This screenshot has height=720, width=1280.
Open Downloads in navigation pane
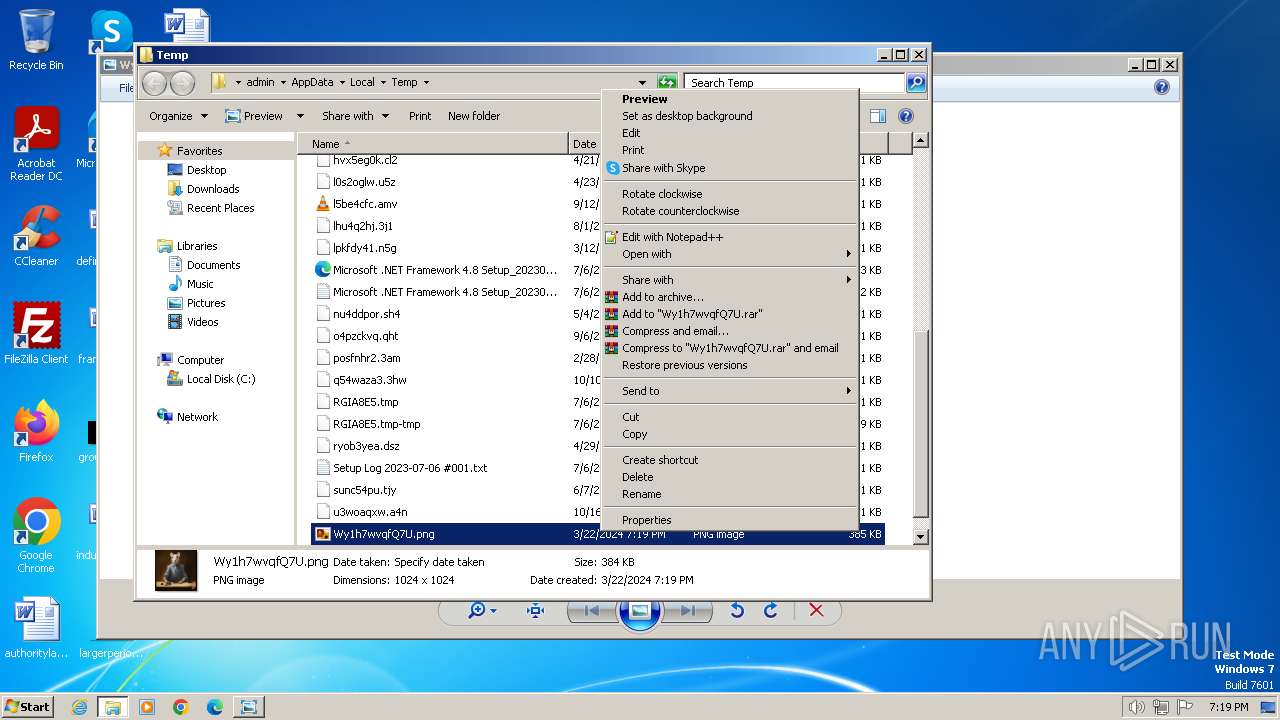tap(212, 189)
